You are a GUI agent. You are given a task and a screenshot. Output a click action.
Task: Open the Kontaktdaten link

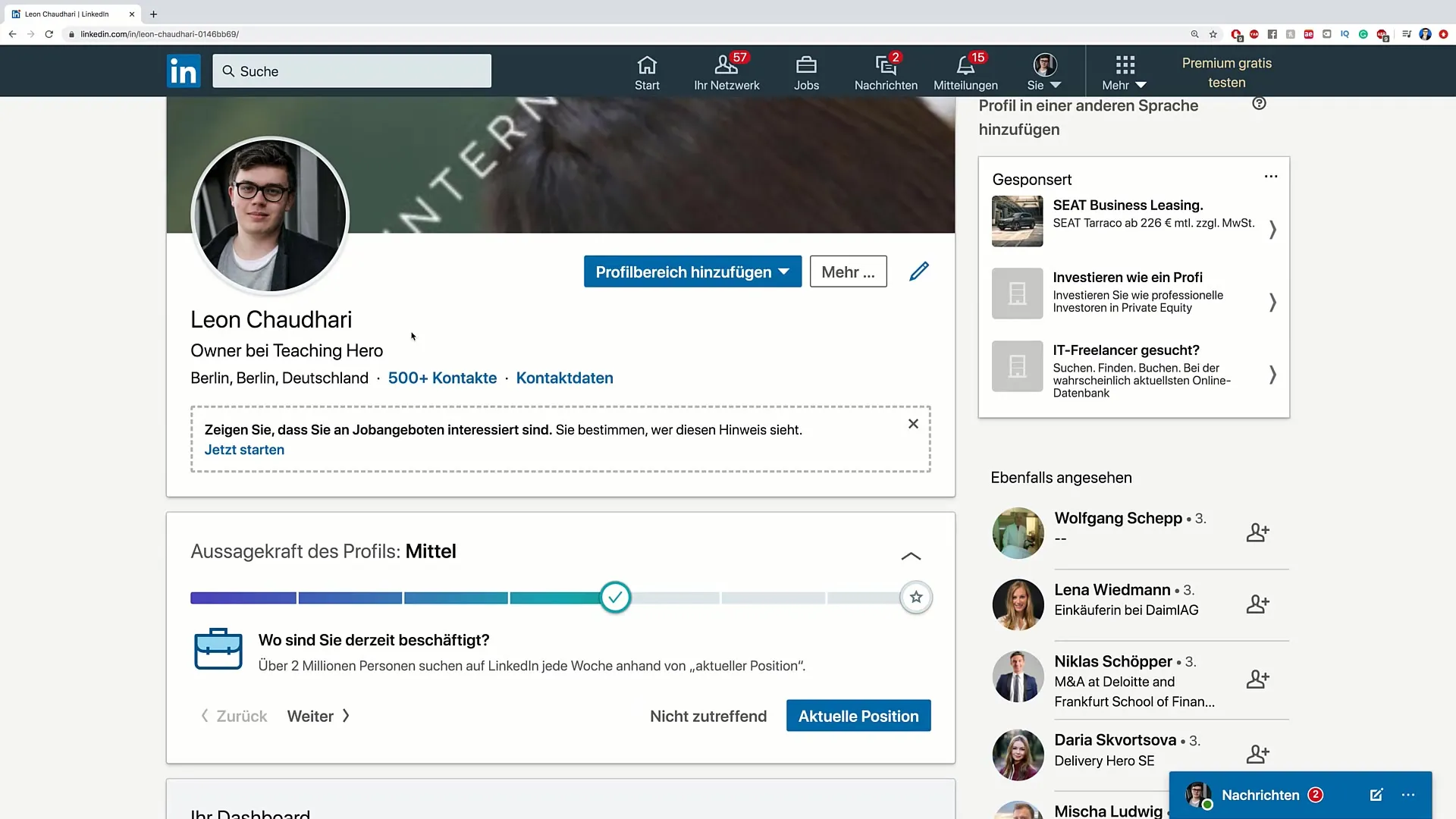click(564, 378)
